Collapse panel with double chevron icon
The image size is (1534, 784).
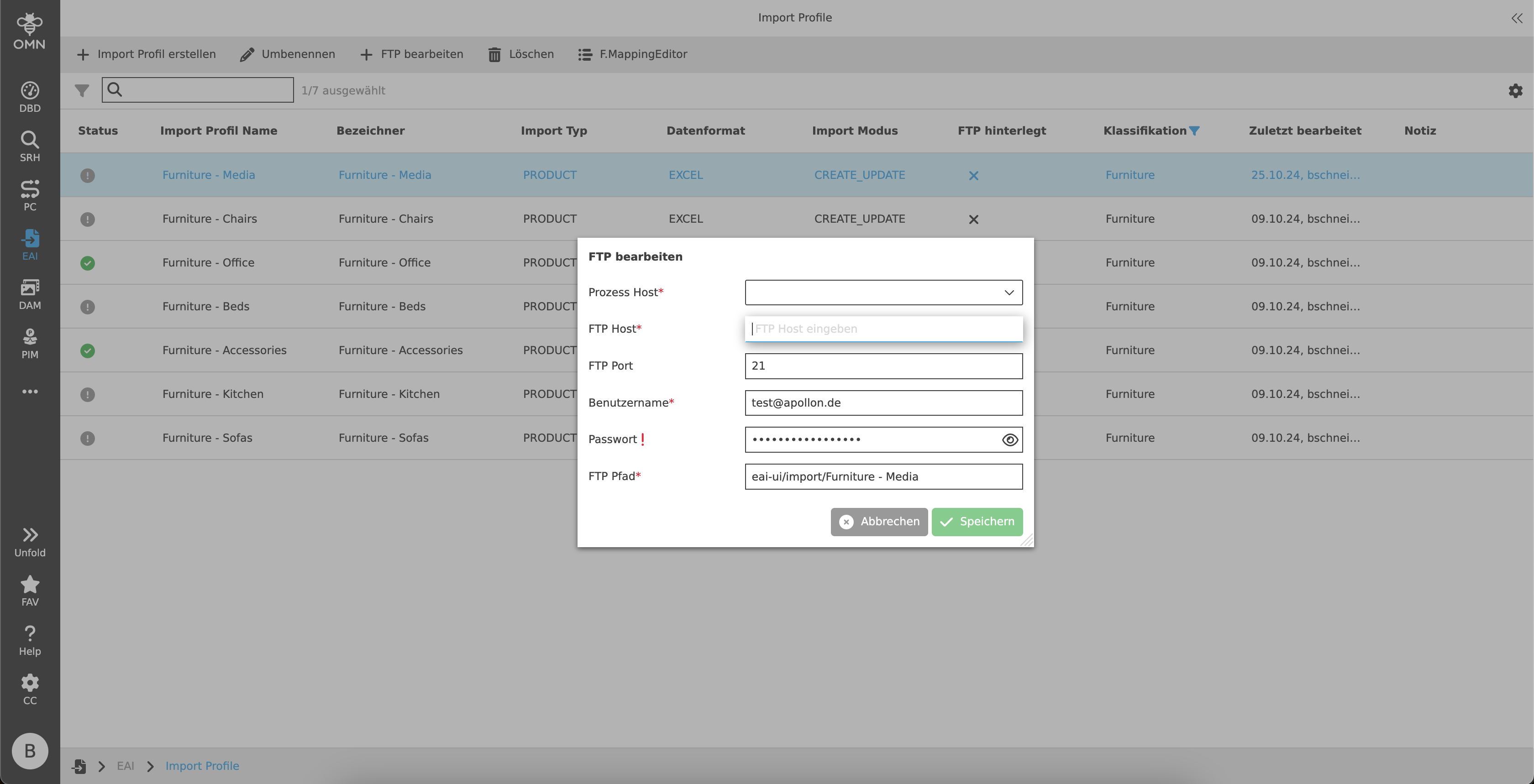1516,18
